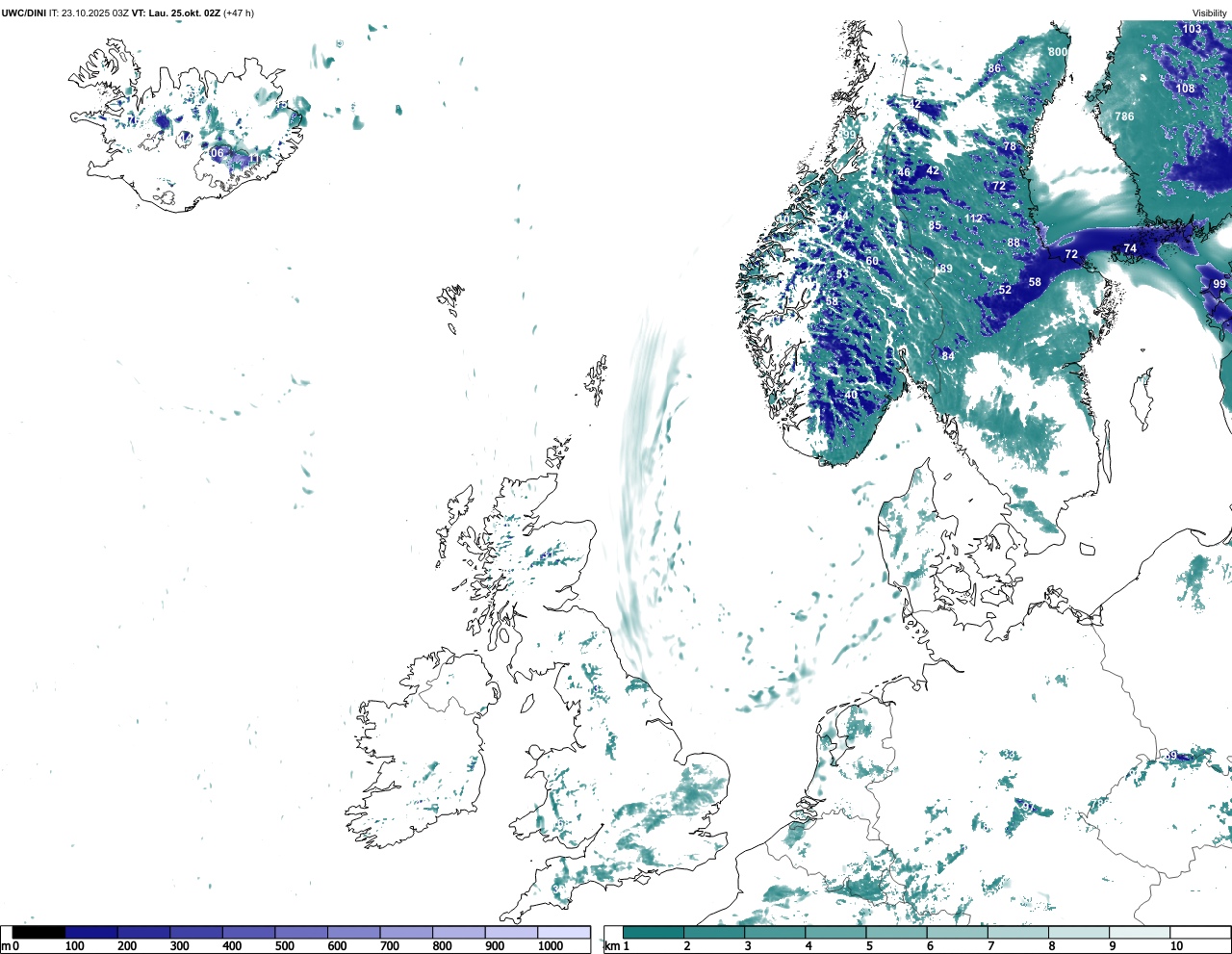Pick the 3–4 km legend swatch
Viewport: 1232px width, 954px height.
tap(775, 932)
